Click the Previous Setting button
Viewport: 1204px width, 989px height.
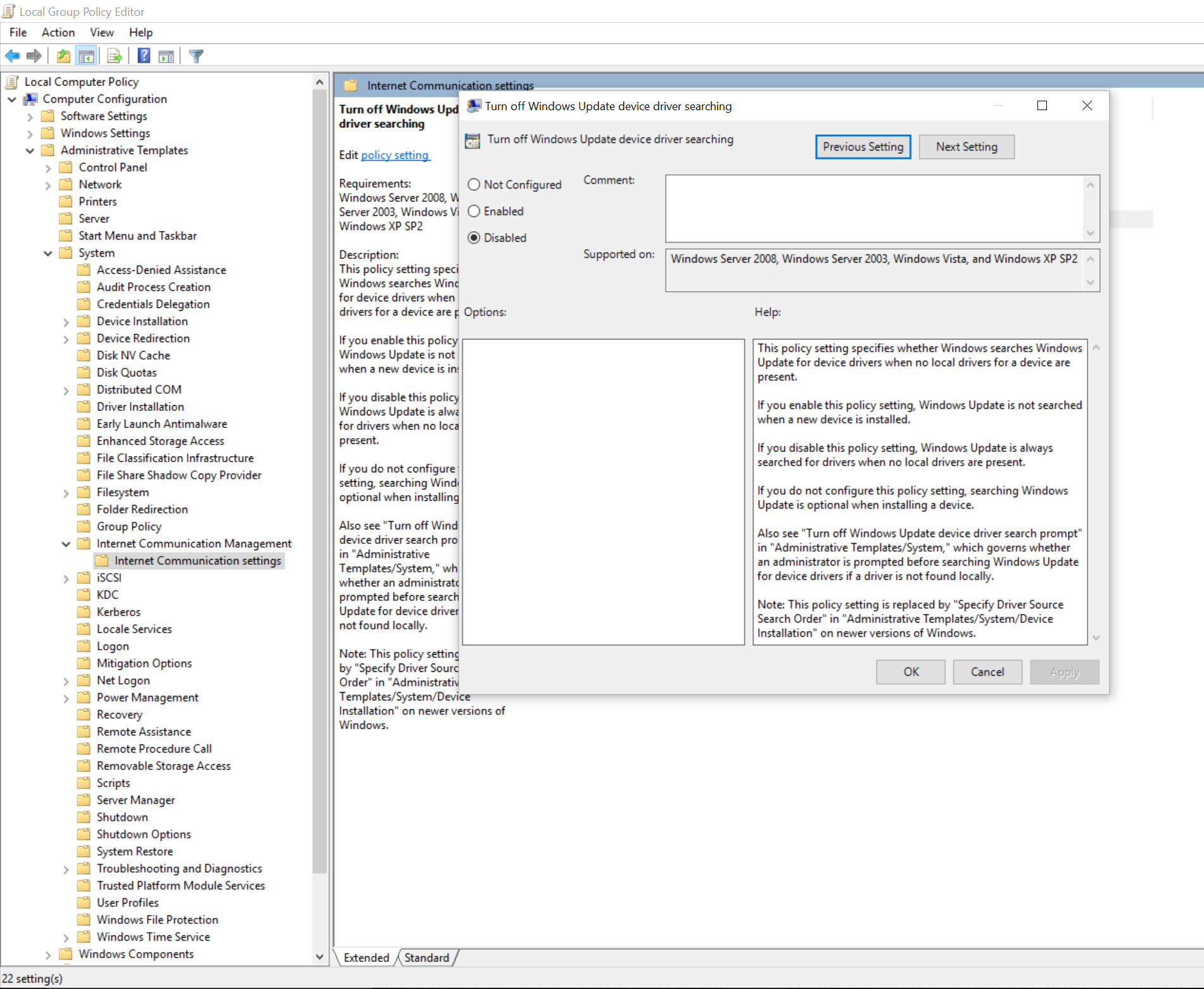[x=863, y=147]
